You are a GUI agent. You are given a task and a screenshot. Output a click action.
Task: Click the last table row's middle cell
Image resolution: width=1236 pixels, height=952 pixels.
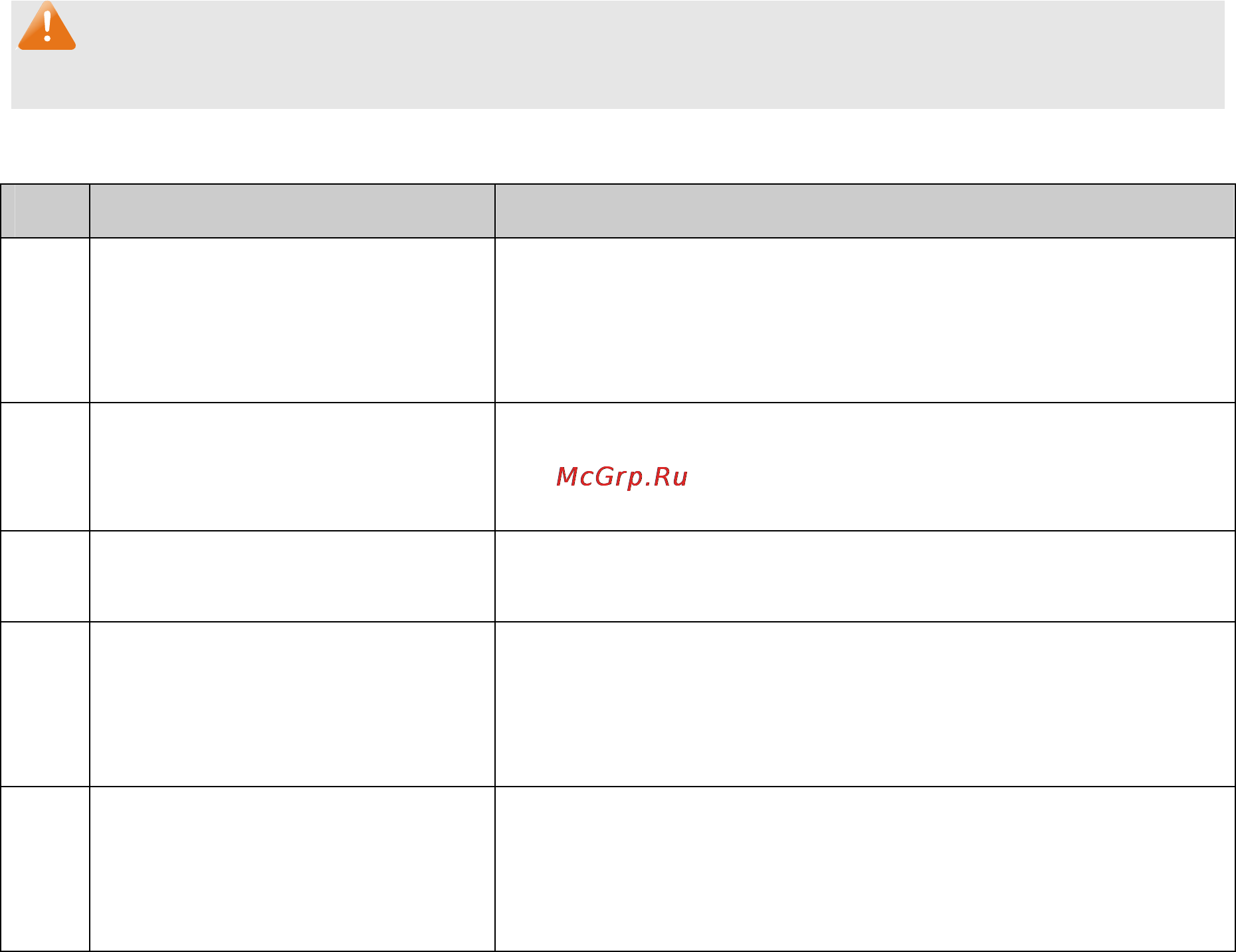(292, 869)
